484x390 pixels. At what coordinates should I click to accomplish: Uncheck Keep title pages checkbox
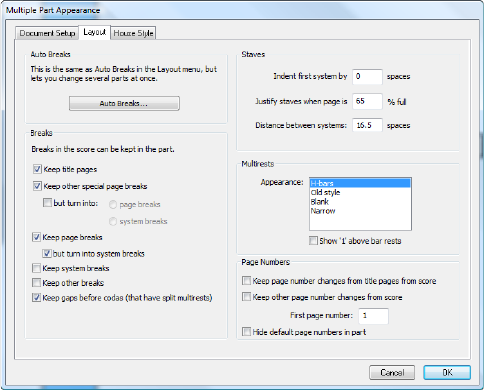coord(37,169)
